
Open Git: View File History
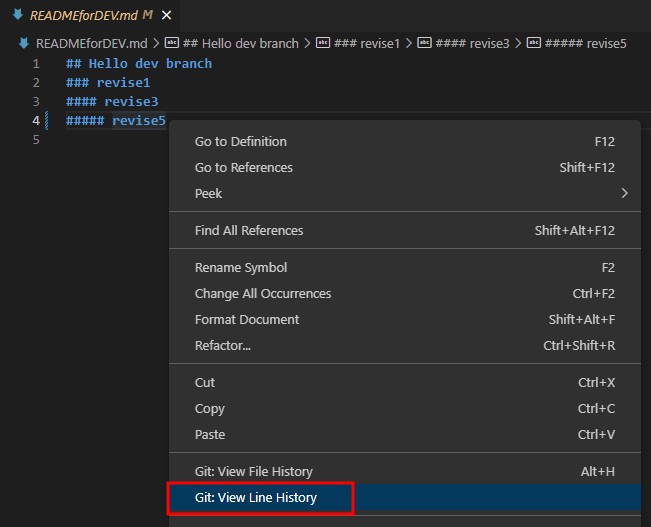click(x=405, y=471)
